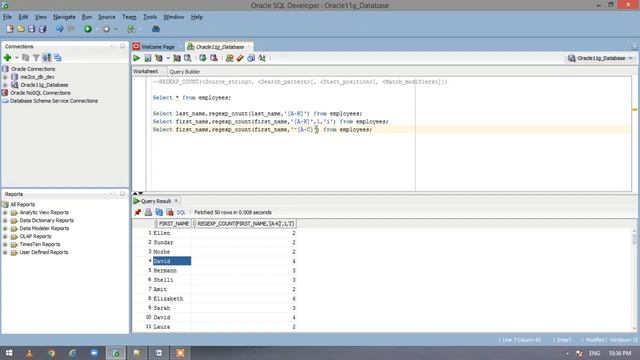Viewport: 640px width, 360px height.
Task: Select Oracle NoSQL Connections tree item
Action: point(40,93)
